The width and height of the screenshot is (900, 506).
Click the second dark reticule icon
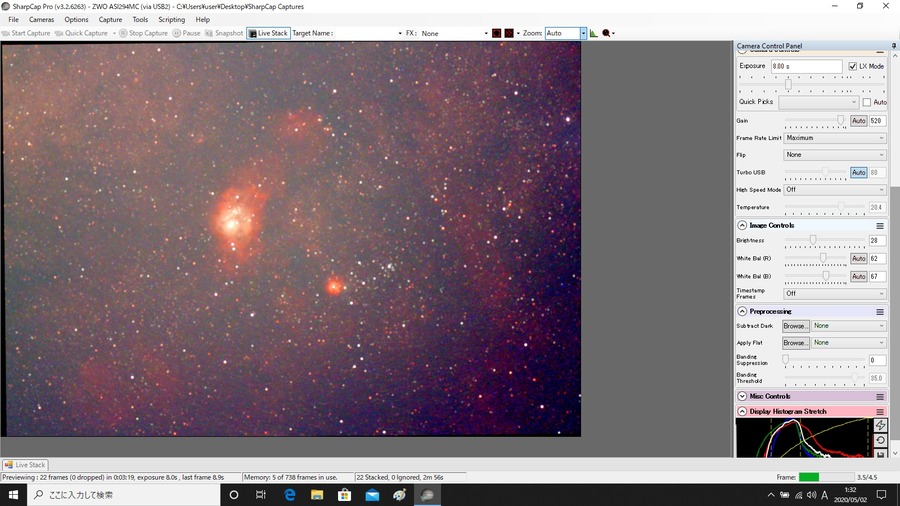pos(509,33)
